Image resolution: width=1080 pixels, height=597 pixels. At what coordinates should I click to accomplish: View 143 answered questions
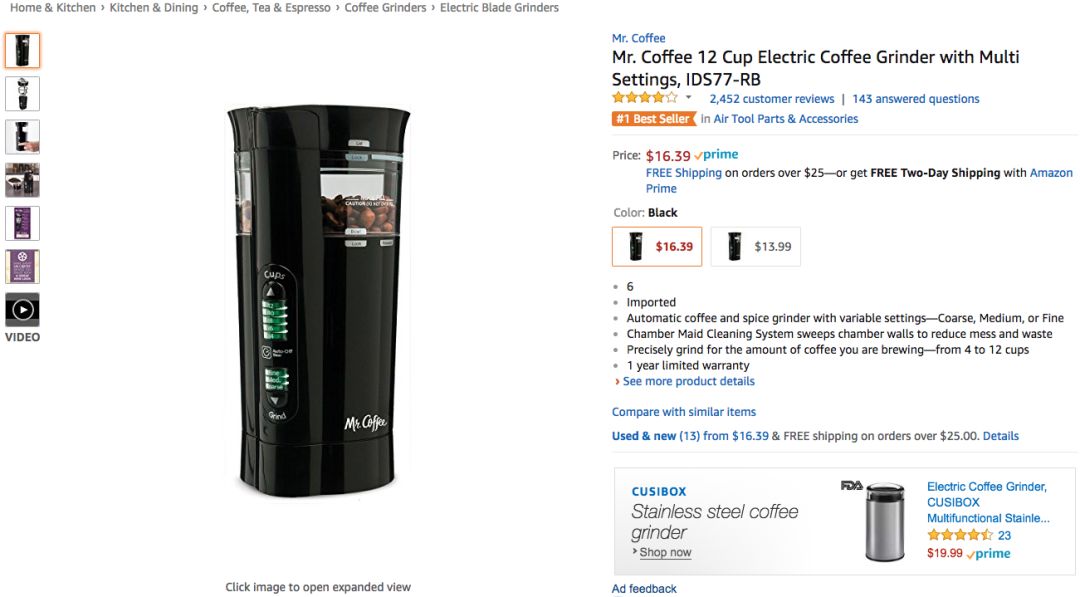tap(915, 99)
